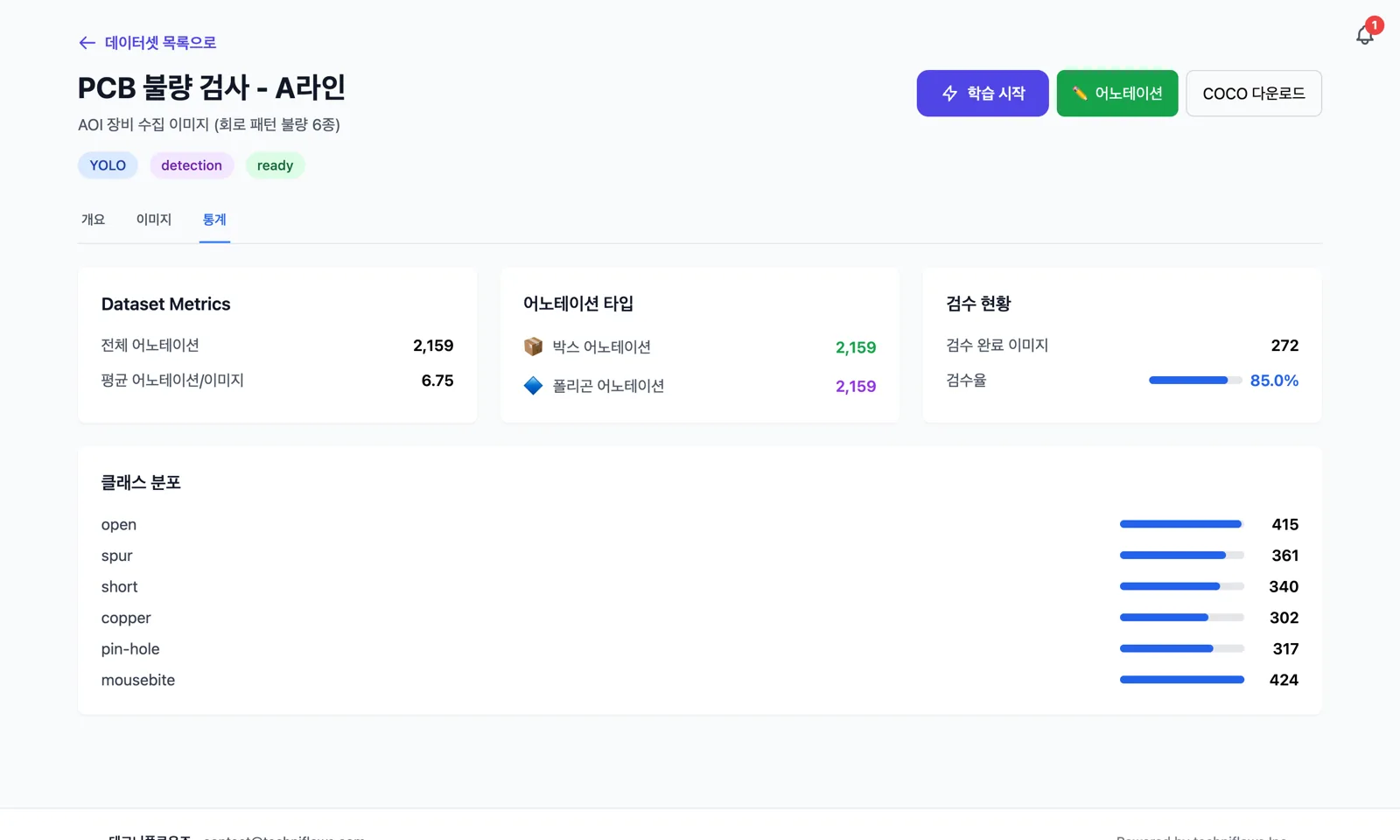Click the polygon annotation diamond icon
The height and width of the screenshot is (840, 1400).
click(x=533, y=386)
